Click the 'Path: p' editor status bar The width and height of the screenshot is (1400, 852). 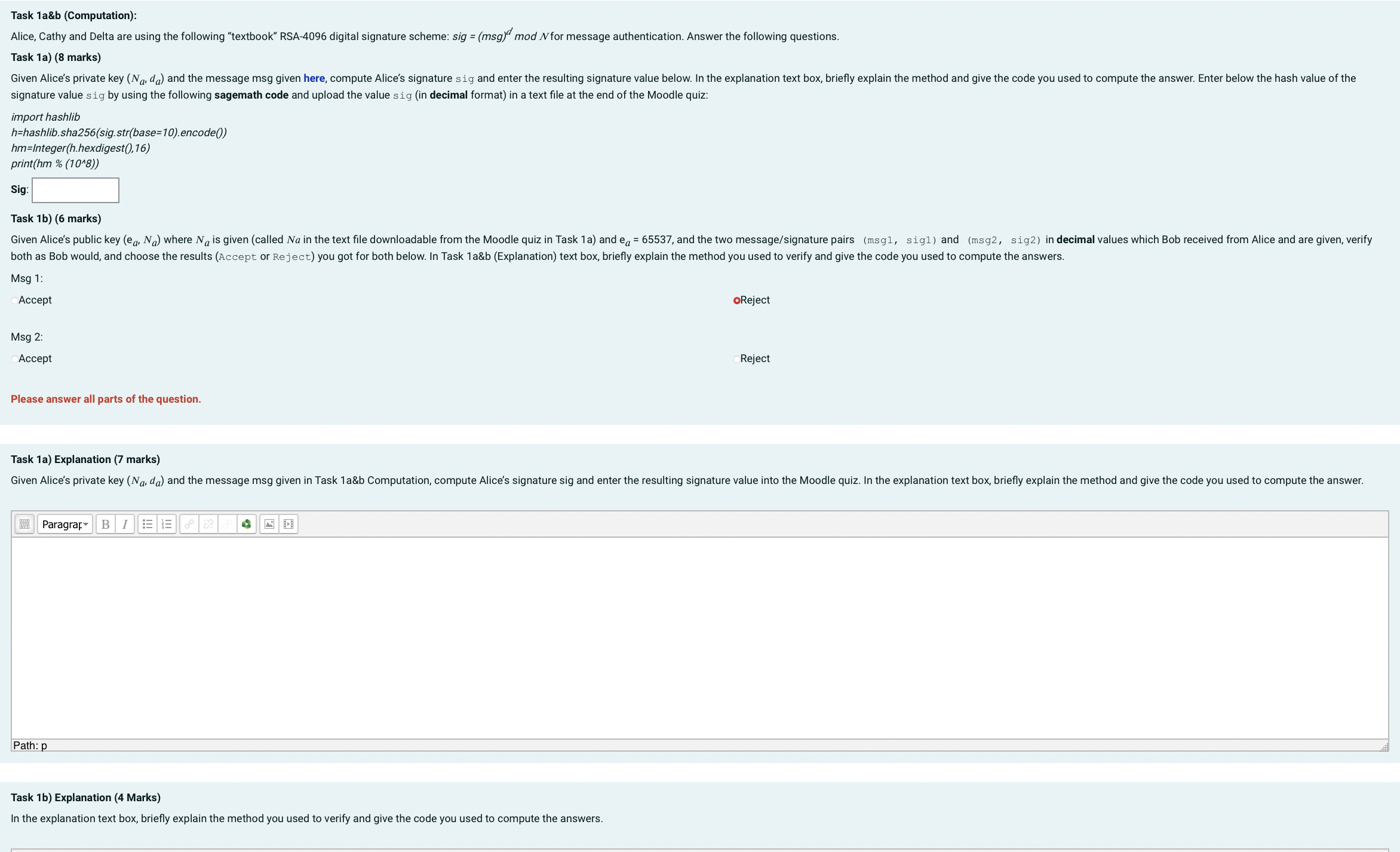tap(30, 745)
